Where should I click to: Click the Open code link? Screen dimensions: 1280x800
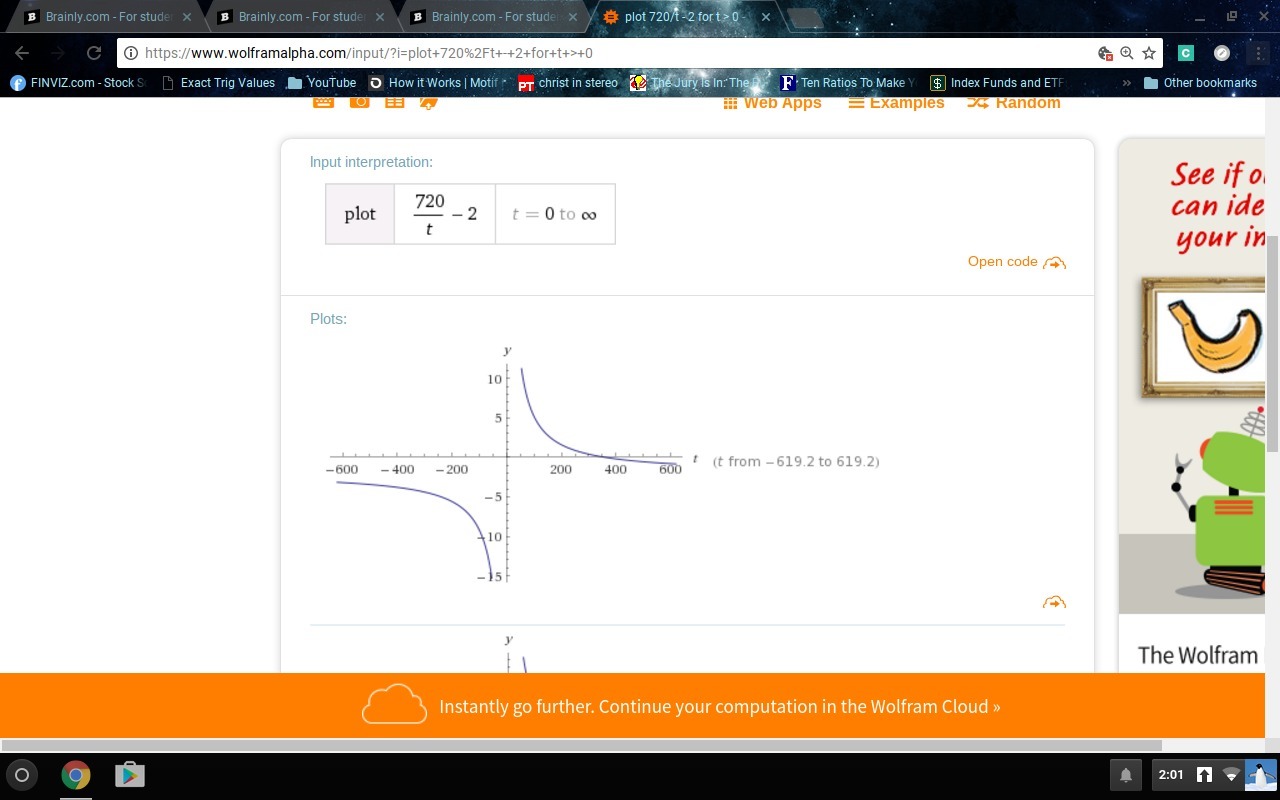(1016, 262)
